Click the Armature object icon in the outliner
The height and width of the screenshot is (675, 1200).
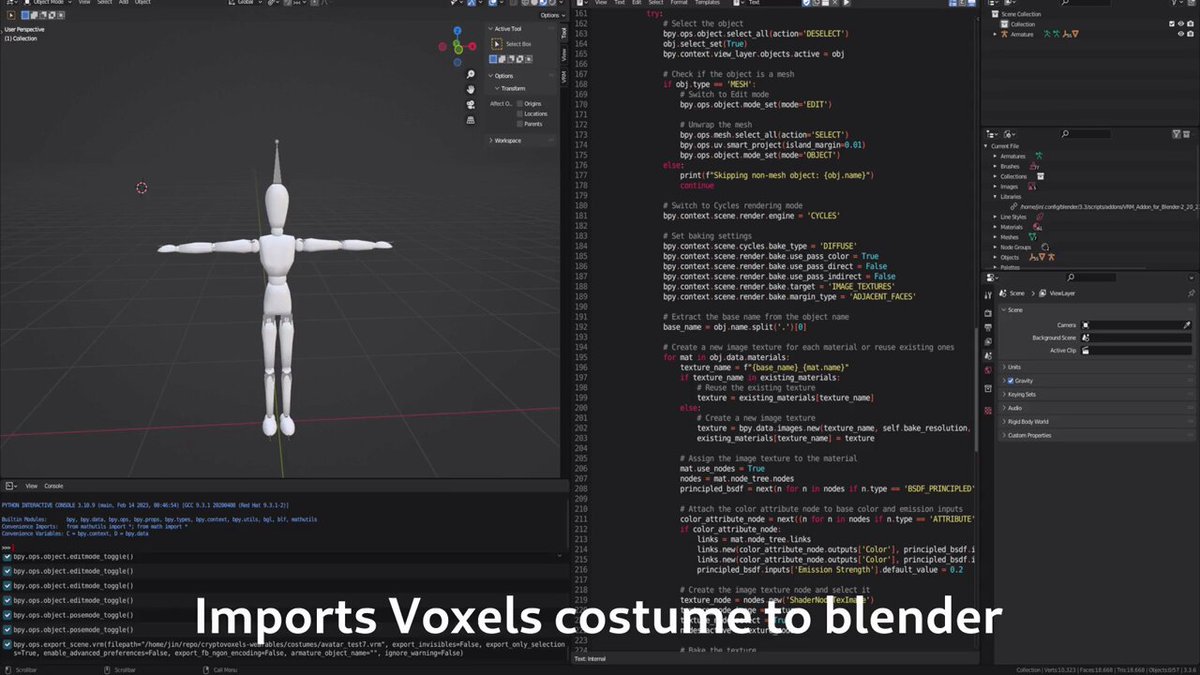(1004, 34)
